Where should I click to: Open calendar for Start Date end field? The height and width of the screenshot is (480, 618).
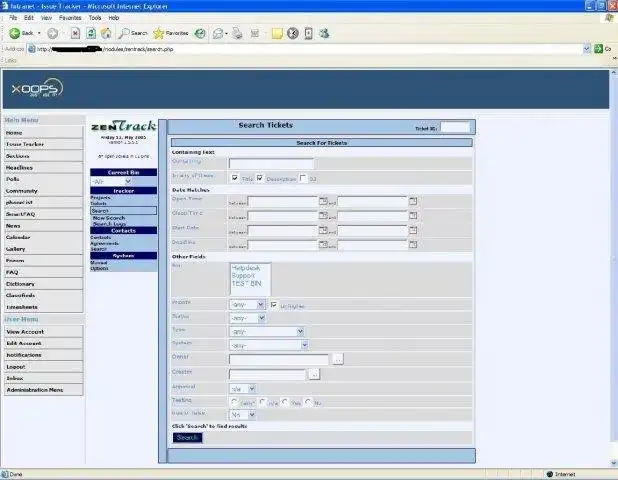coord(413,230)
